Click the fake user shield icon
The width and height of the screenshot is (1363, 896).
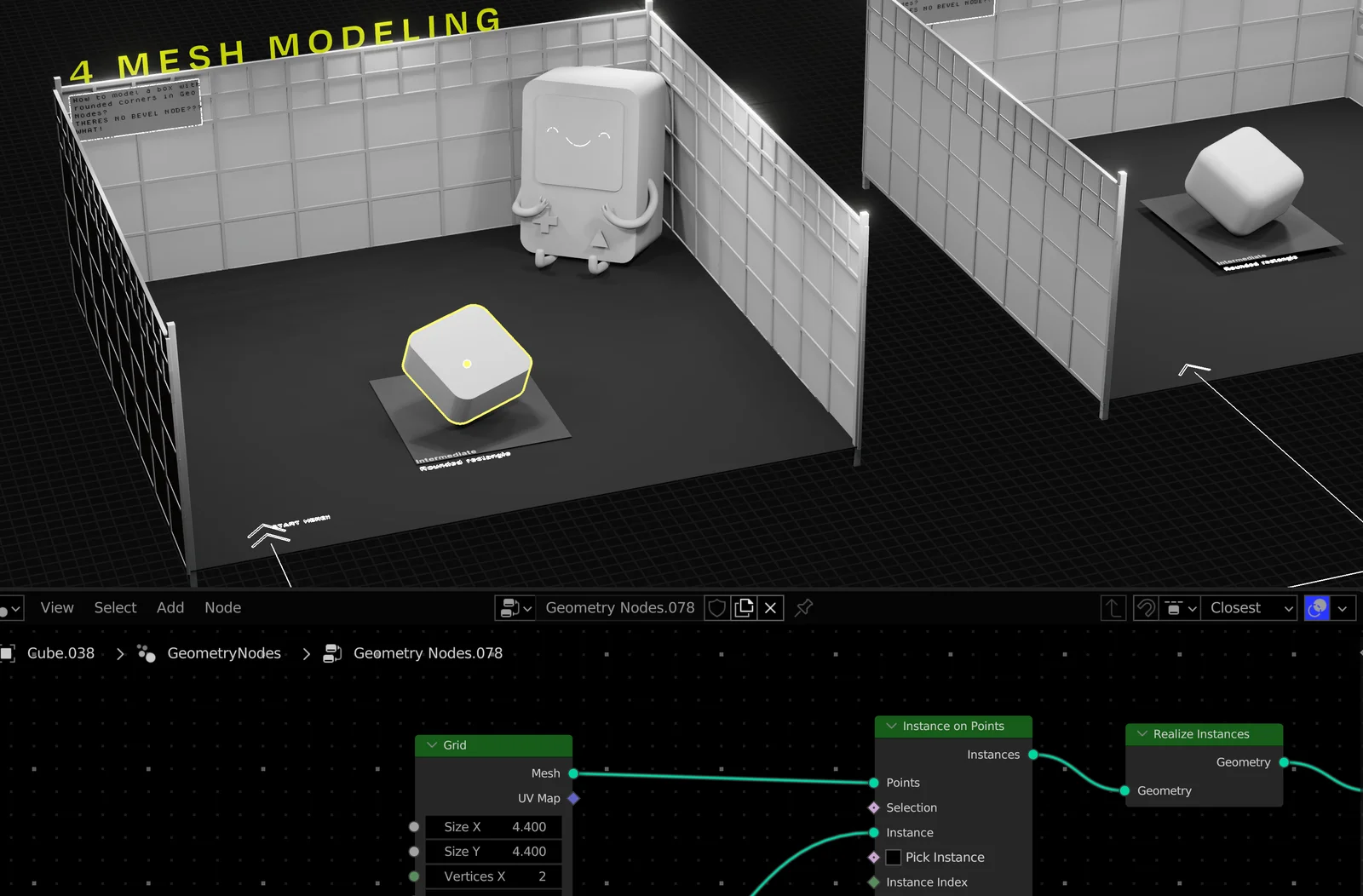point(716,607)
